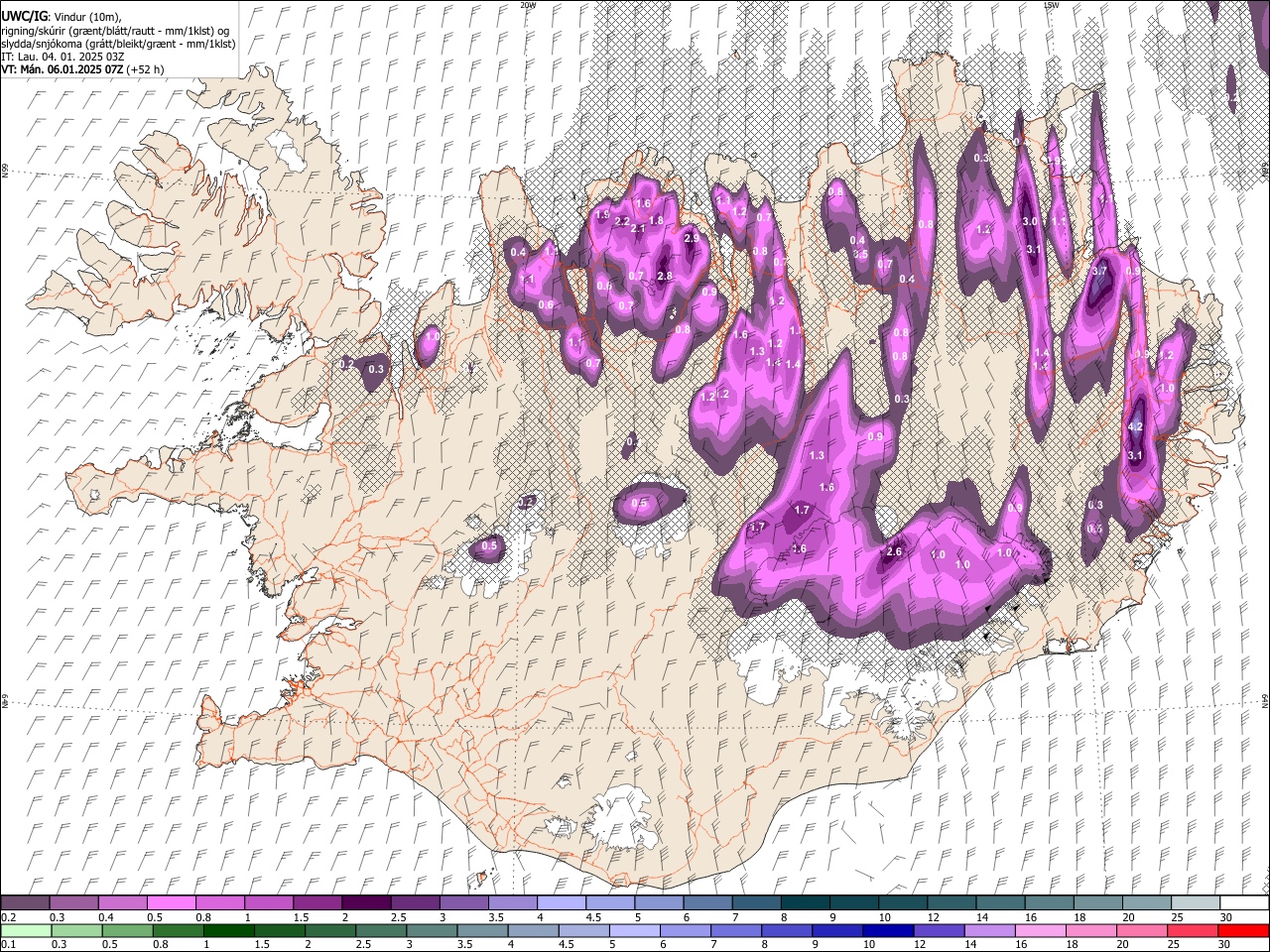
Task: Click the 2.2 snowfall value on the map
Action: (x=623, y=220)
